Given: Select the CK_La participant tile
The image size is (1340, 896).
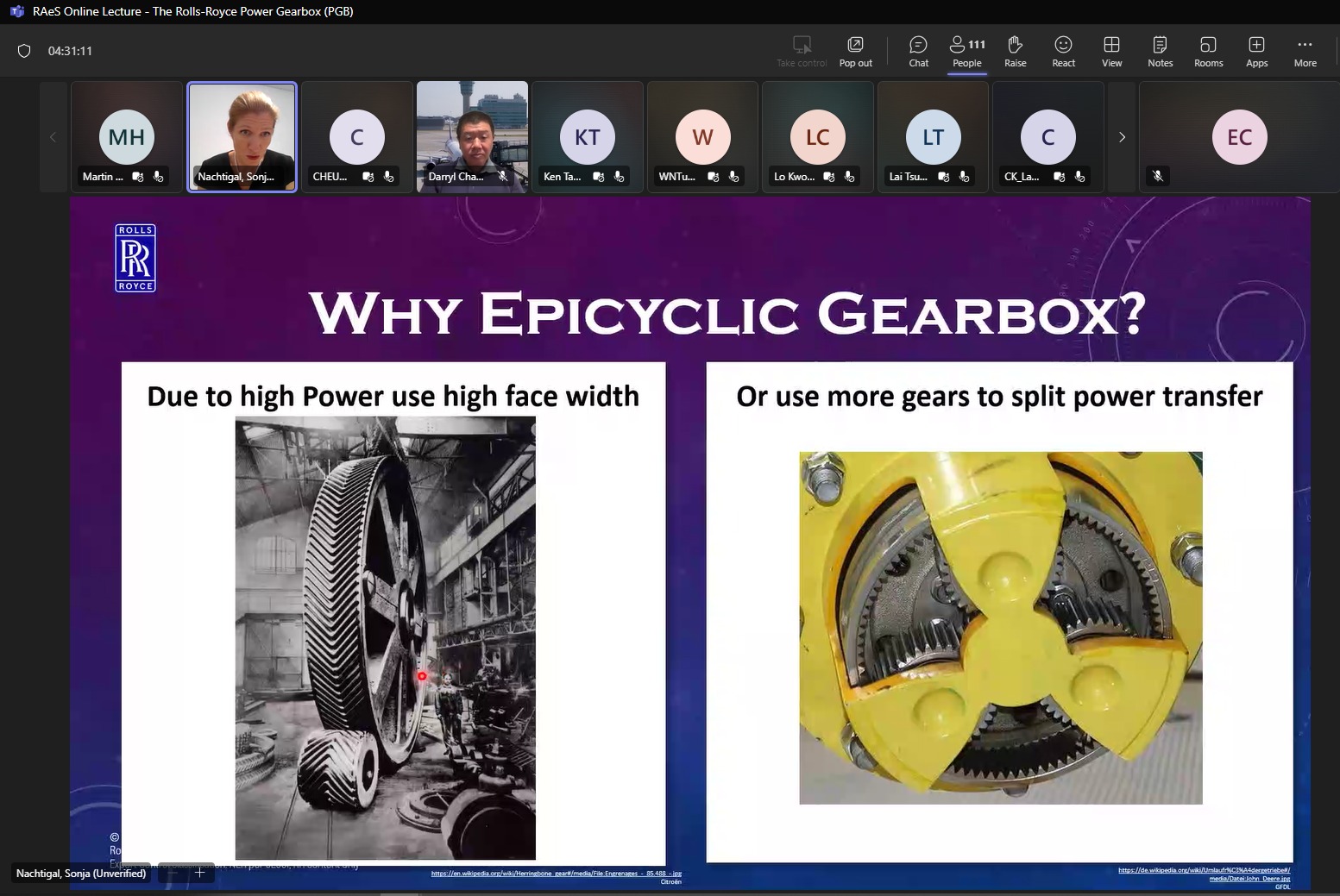Looking at the screenshot, I should click(x=1048, y=136).
